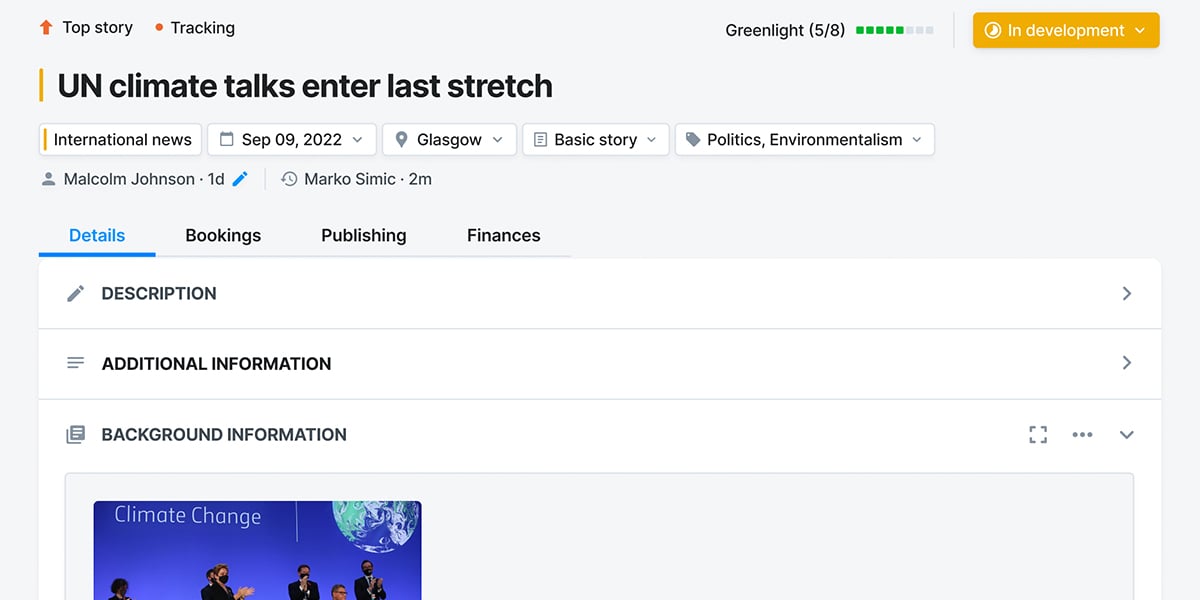Collapse the Background Information section

1127,435
